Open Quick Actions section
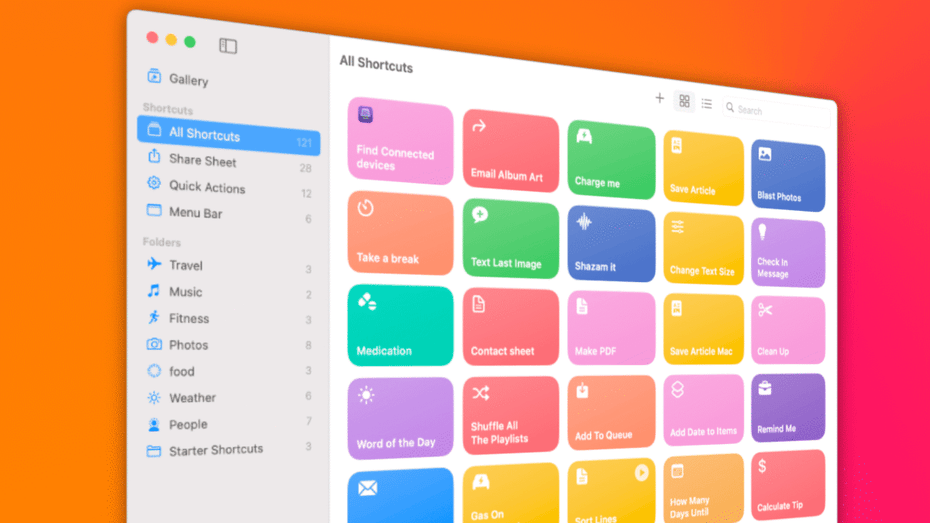 click(206, 187)
